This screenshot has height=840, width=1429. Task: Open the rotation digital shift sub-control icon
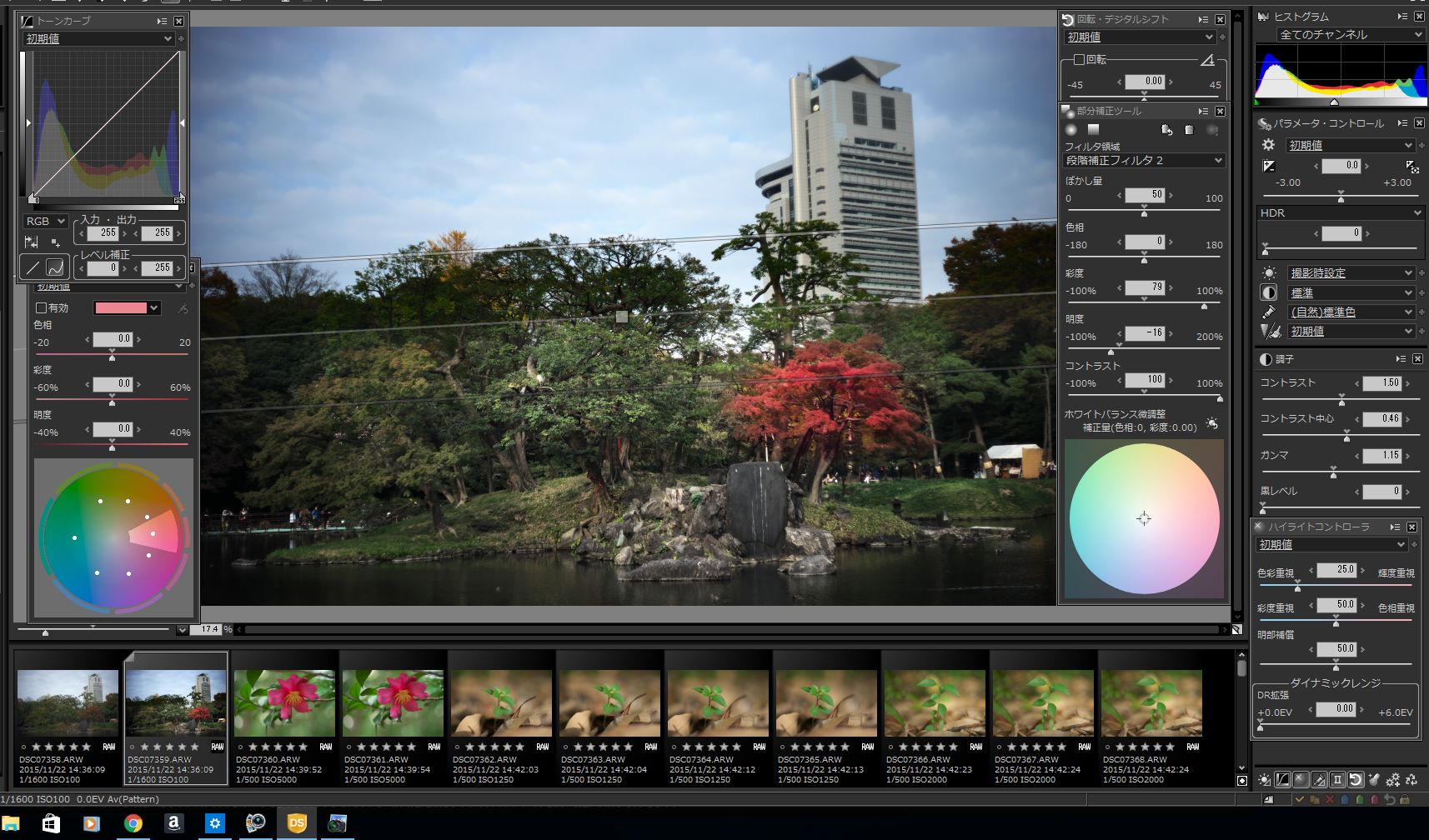point(1356,780)
